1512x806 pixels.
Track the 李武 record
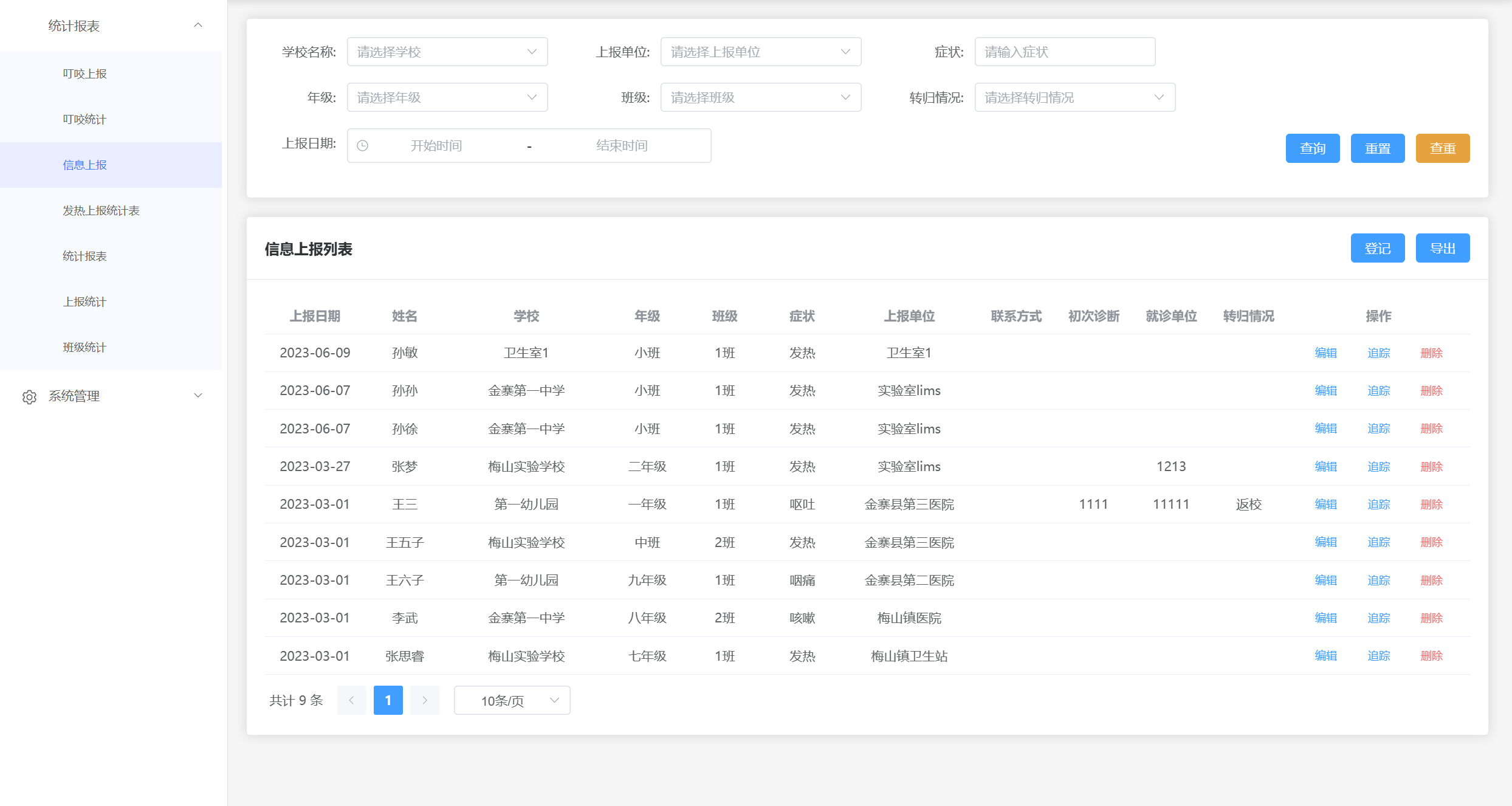coord(1378,618)
